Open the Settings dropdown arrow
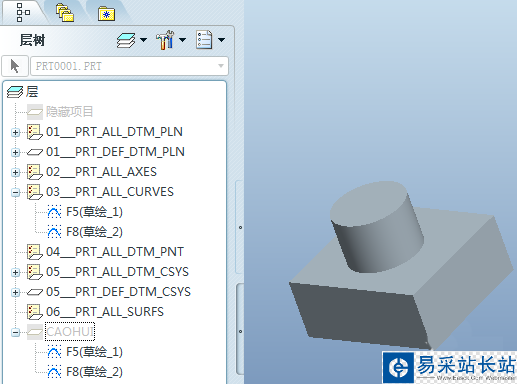Viewport: 517px width, 384px height. pyautogui.click(x=182, y=40)
